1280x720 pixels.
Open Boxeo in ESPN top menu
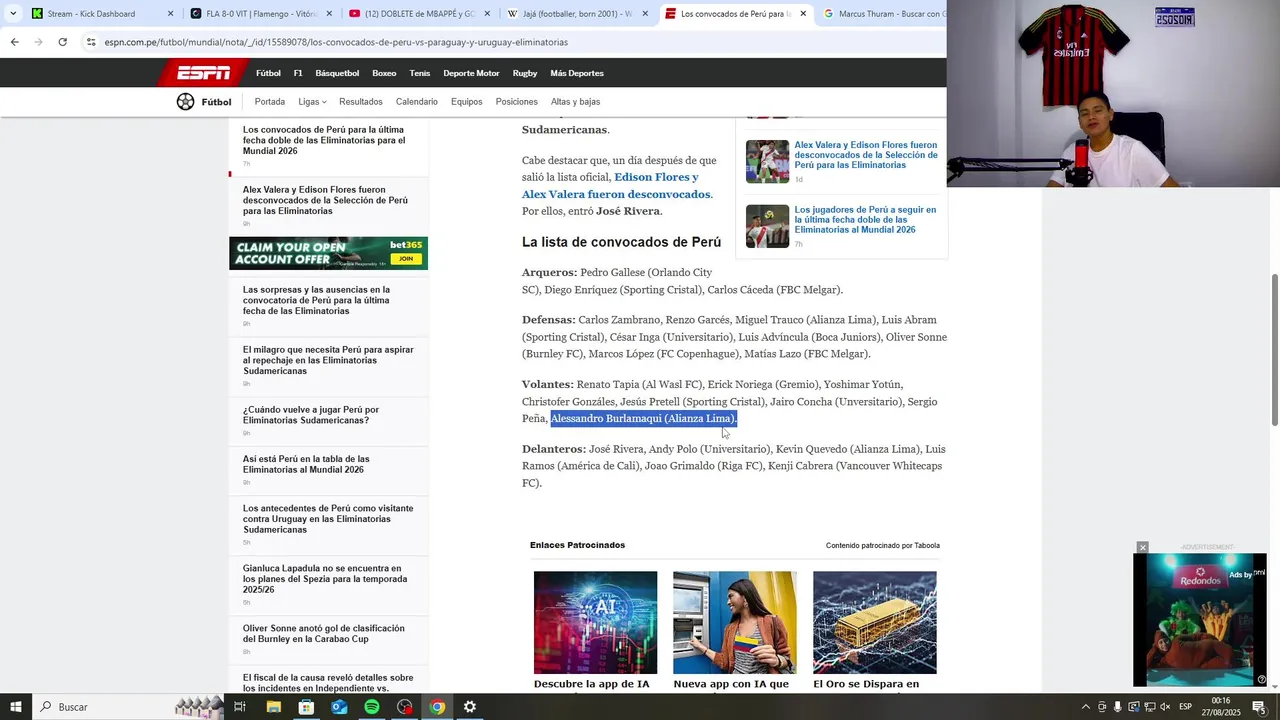click(x=384, y=73)
